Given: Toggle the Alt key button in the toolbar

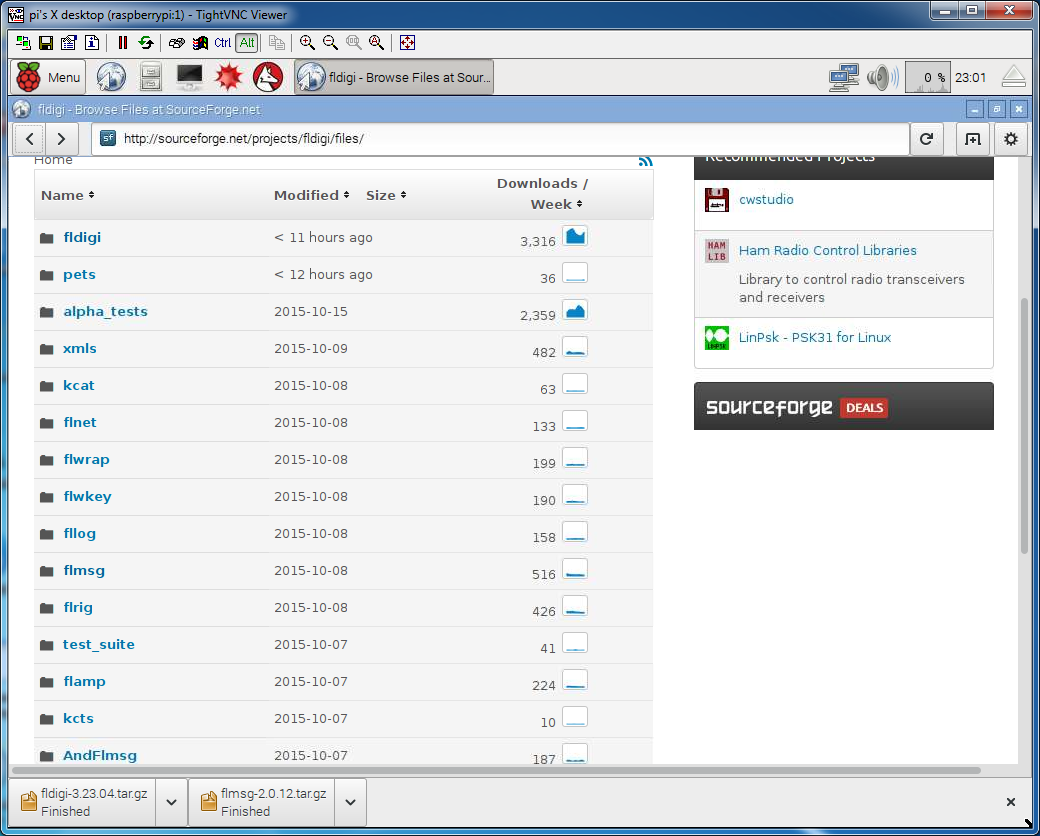Looking at the screenshot, I should coord(247,43).
